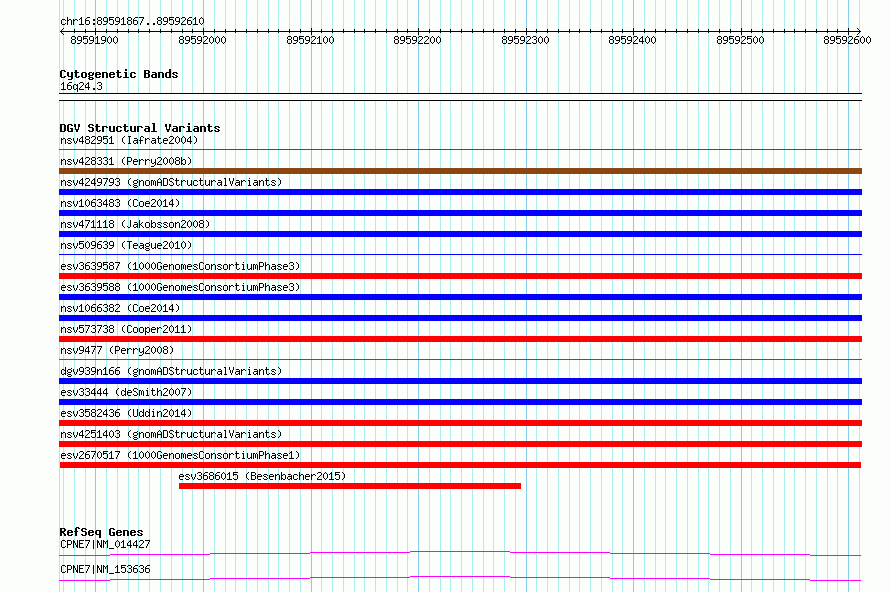Viewport: 890px width, 592px height.
Task: Click the RefSeq Genes track heading
Action: 101,532
